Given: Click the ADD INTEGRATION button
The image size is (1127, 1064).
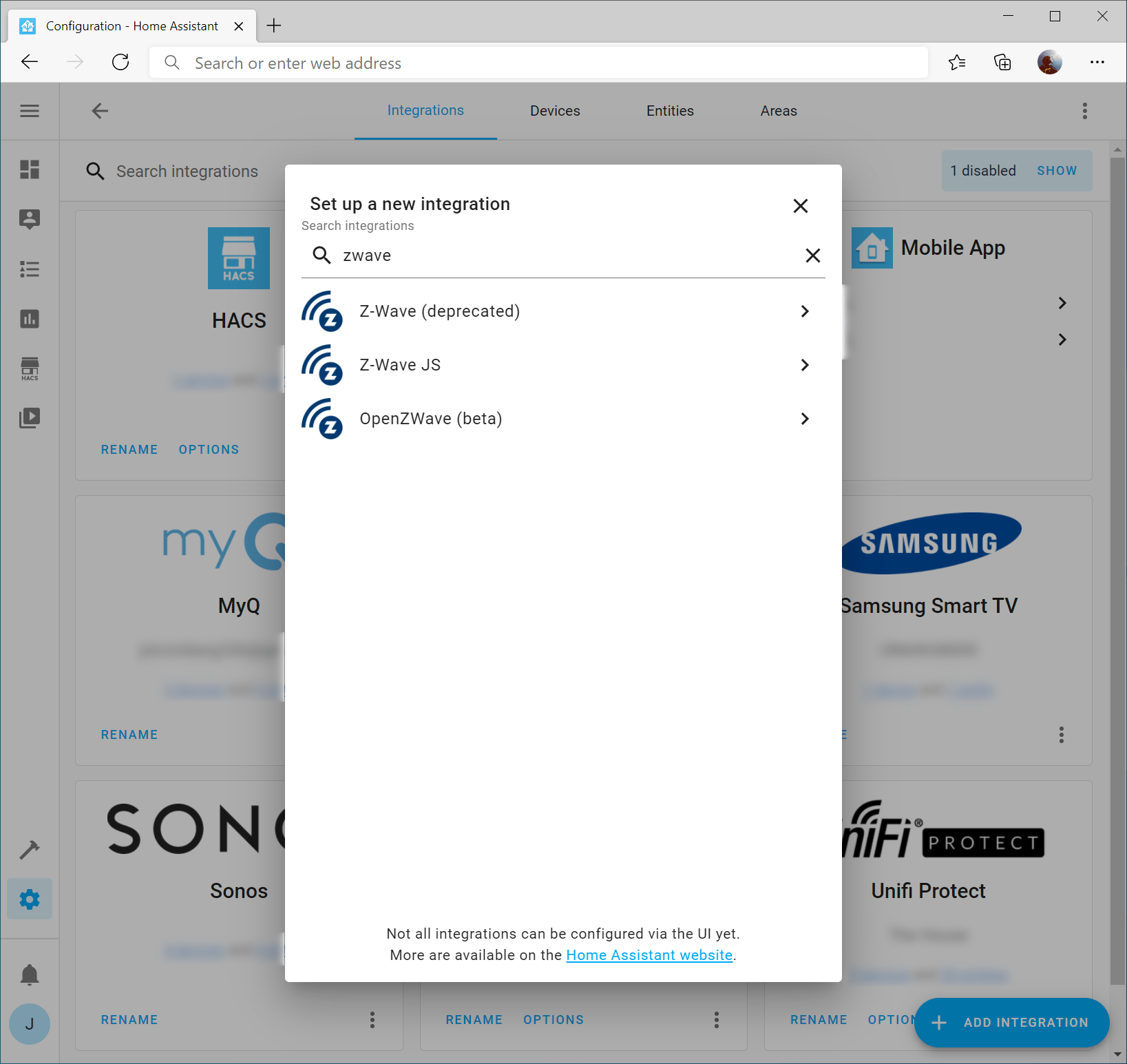Looking at the screenshot, I should click(1011, 1023).
